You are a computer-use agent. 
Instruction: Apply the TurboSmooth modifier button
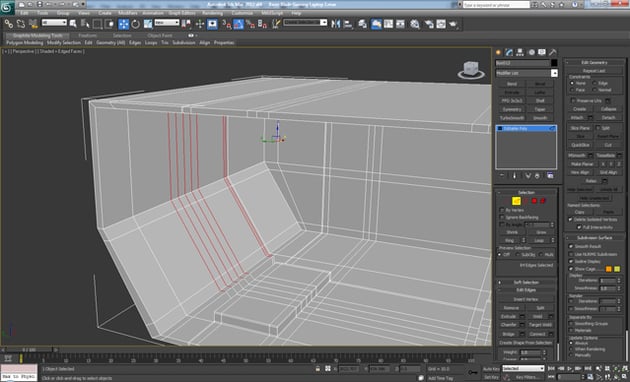click(511, 118)
